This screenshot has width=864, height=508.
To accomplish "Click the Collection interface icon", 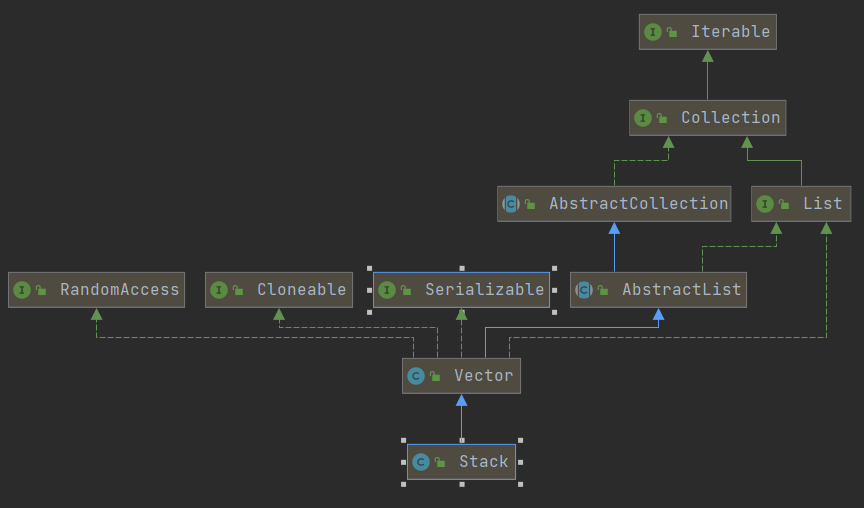I will tap(643, 118).
